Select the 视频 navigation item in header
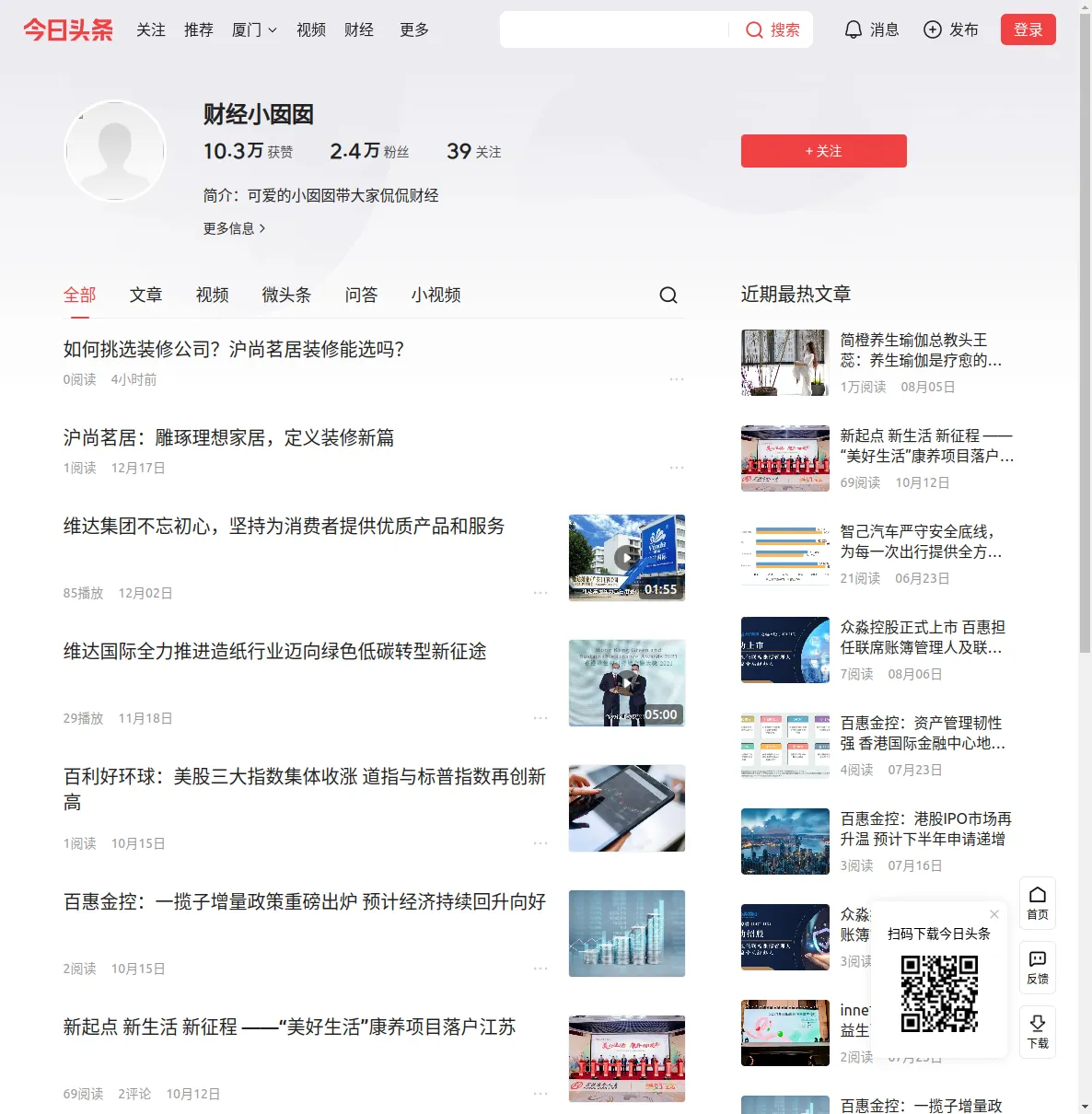The width and height of the screenshot is (1092, 1114). point(311,30)
